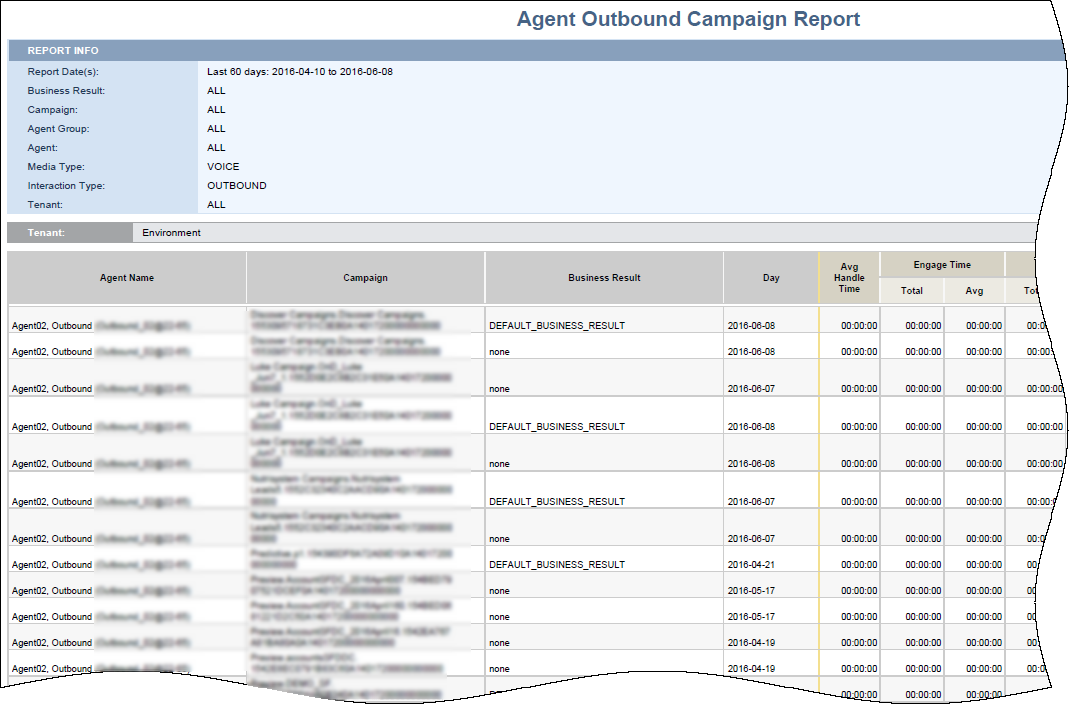This screenshot has width=1069, height=705.
Task: Click the Campaign column header in table
Action: click(x=365, y=278)
